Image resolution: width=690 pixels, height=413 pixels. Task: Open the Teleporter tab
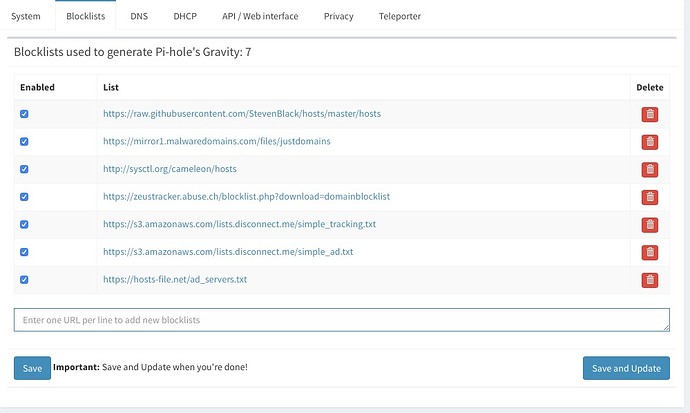[x=400, y=17]
